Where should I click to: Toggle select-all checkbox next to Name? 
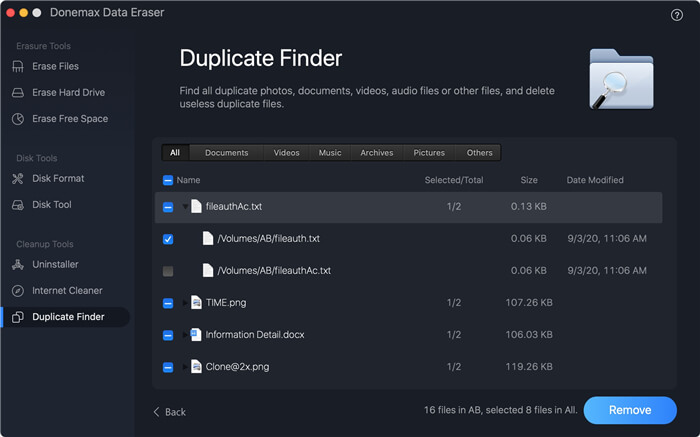pos(168,180)
